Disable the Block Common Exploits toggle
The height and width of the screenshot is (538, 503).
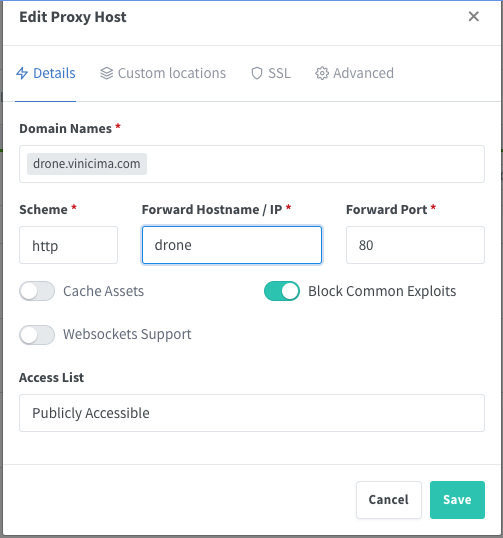(x=282, y=291)
